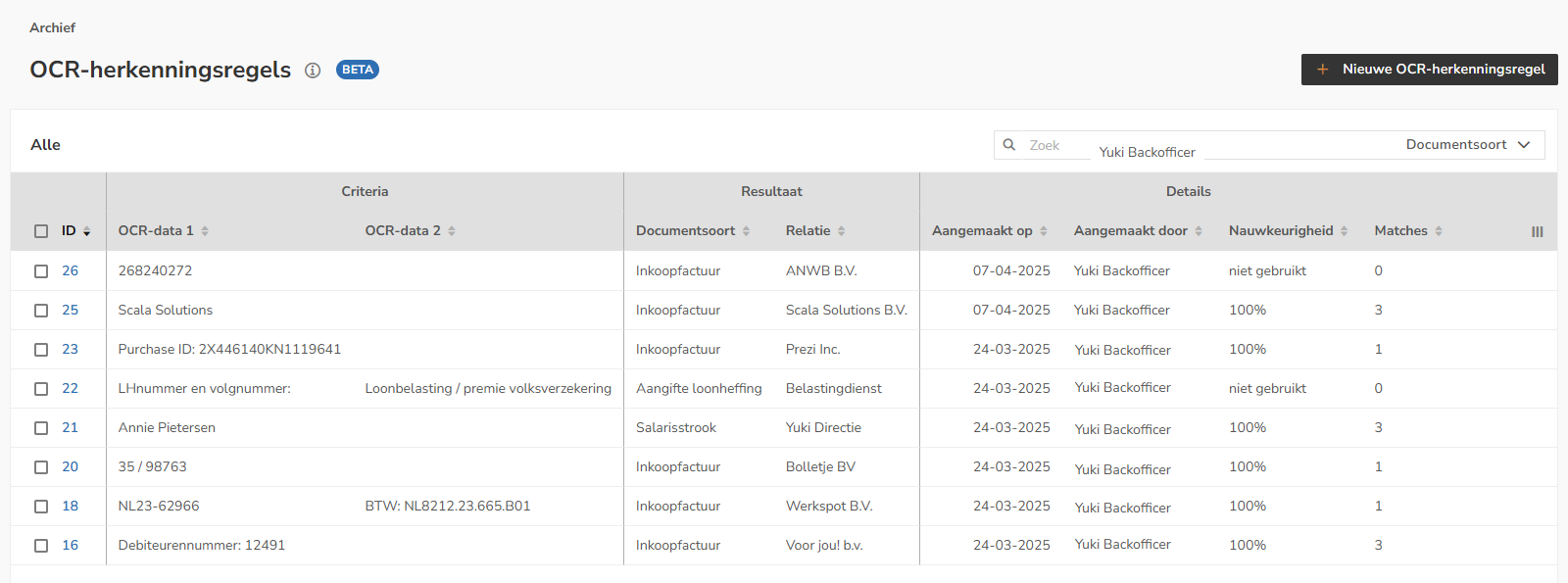Select the checkbox for rule 21

pyautogui.click(x=41, y=428)
